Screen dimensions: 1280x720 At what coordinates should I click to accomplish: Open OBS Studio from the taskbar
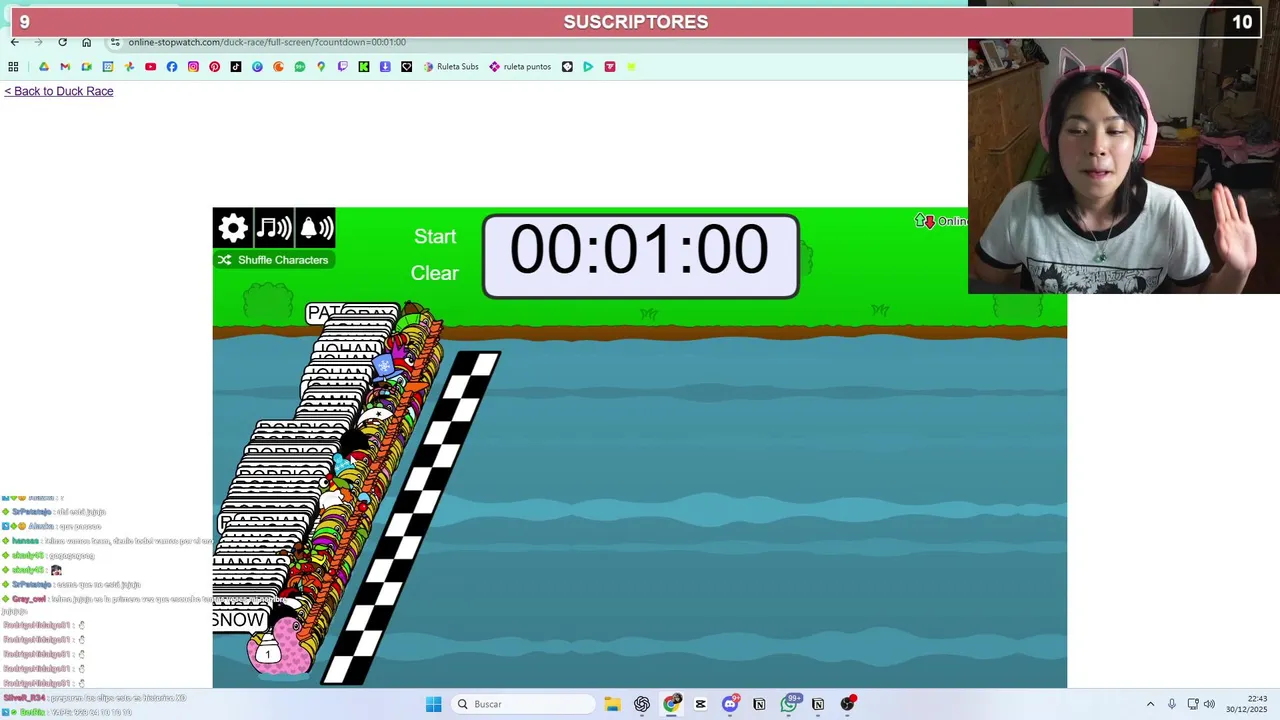(x=848, y=704)
